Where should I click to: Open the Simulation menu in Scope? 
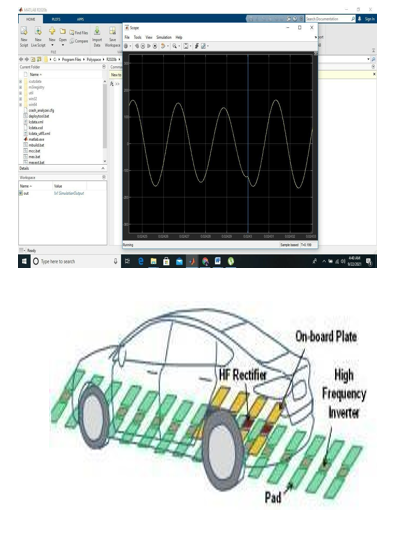[164, 37]
